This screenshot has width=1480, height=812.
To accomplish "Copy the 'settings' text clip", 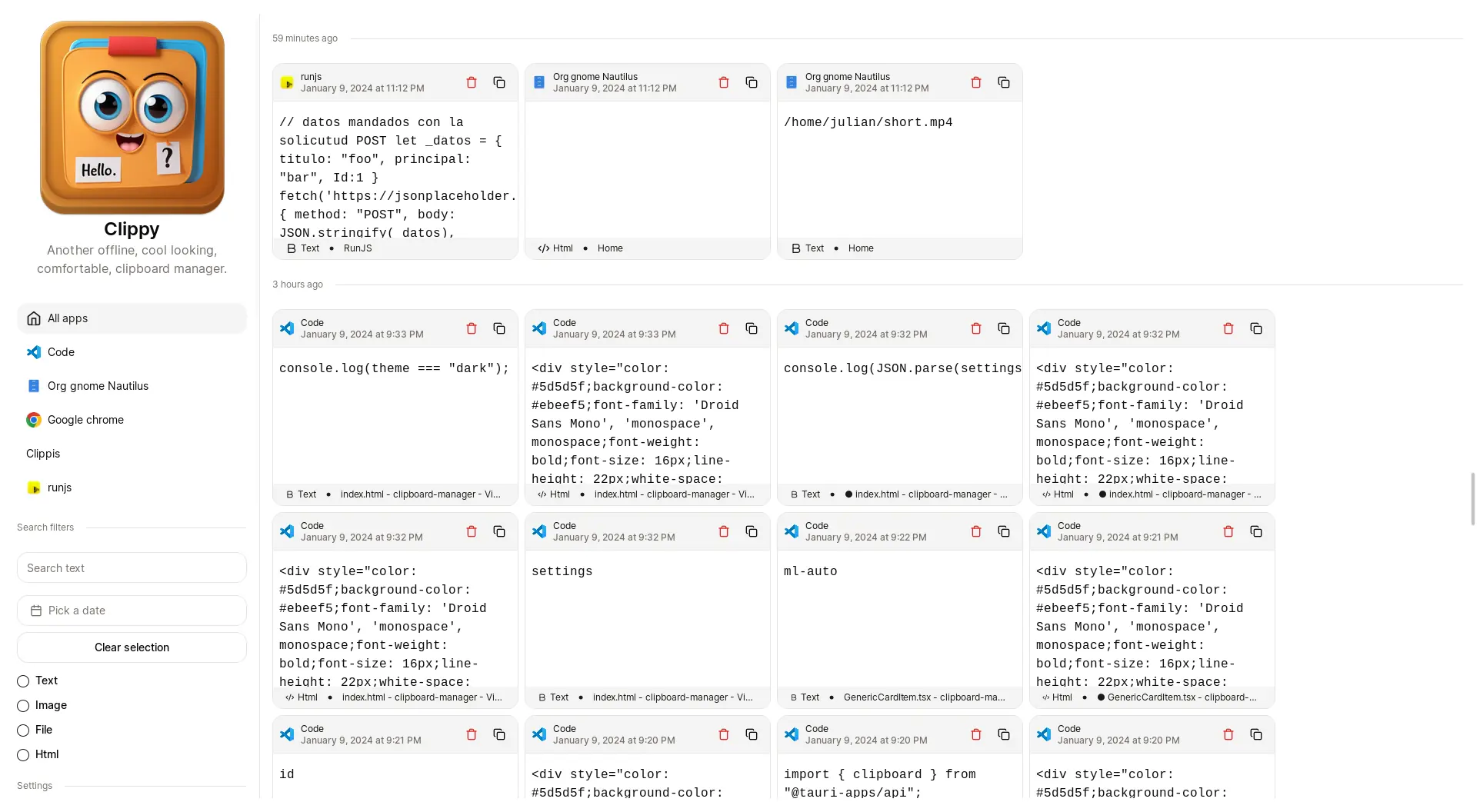I will [752, 531].
